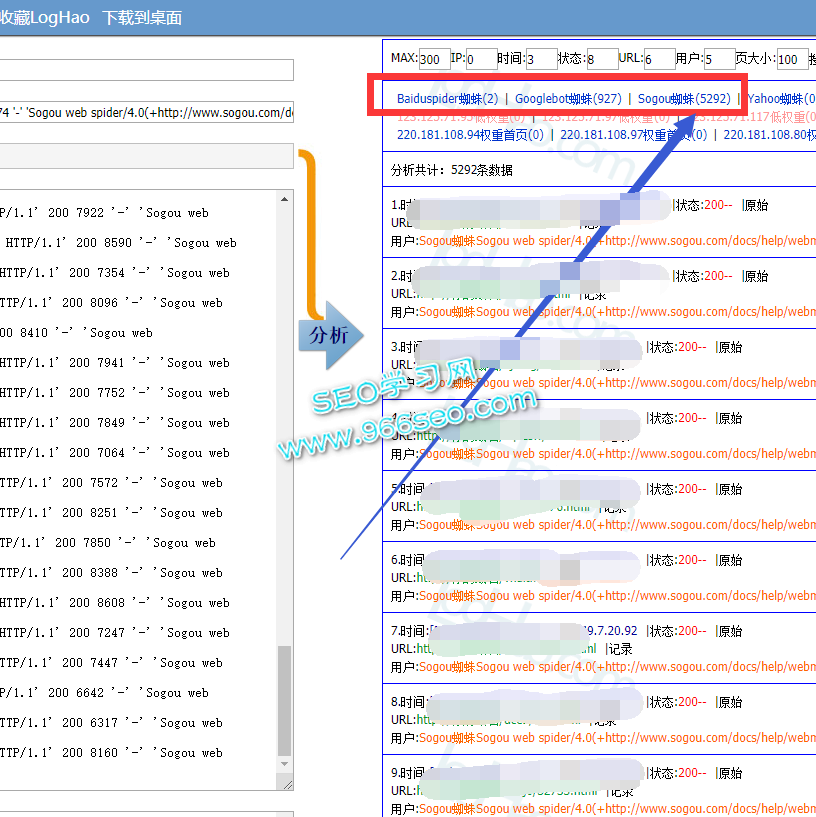The width and height of the screenshot is (816, 817).
Task: Click the log line '200 6642'
Action: pyautogui.click(x=104, y=693)
